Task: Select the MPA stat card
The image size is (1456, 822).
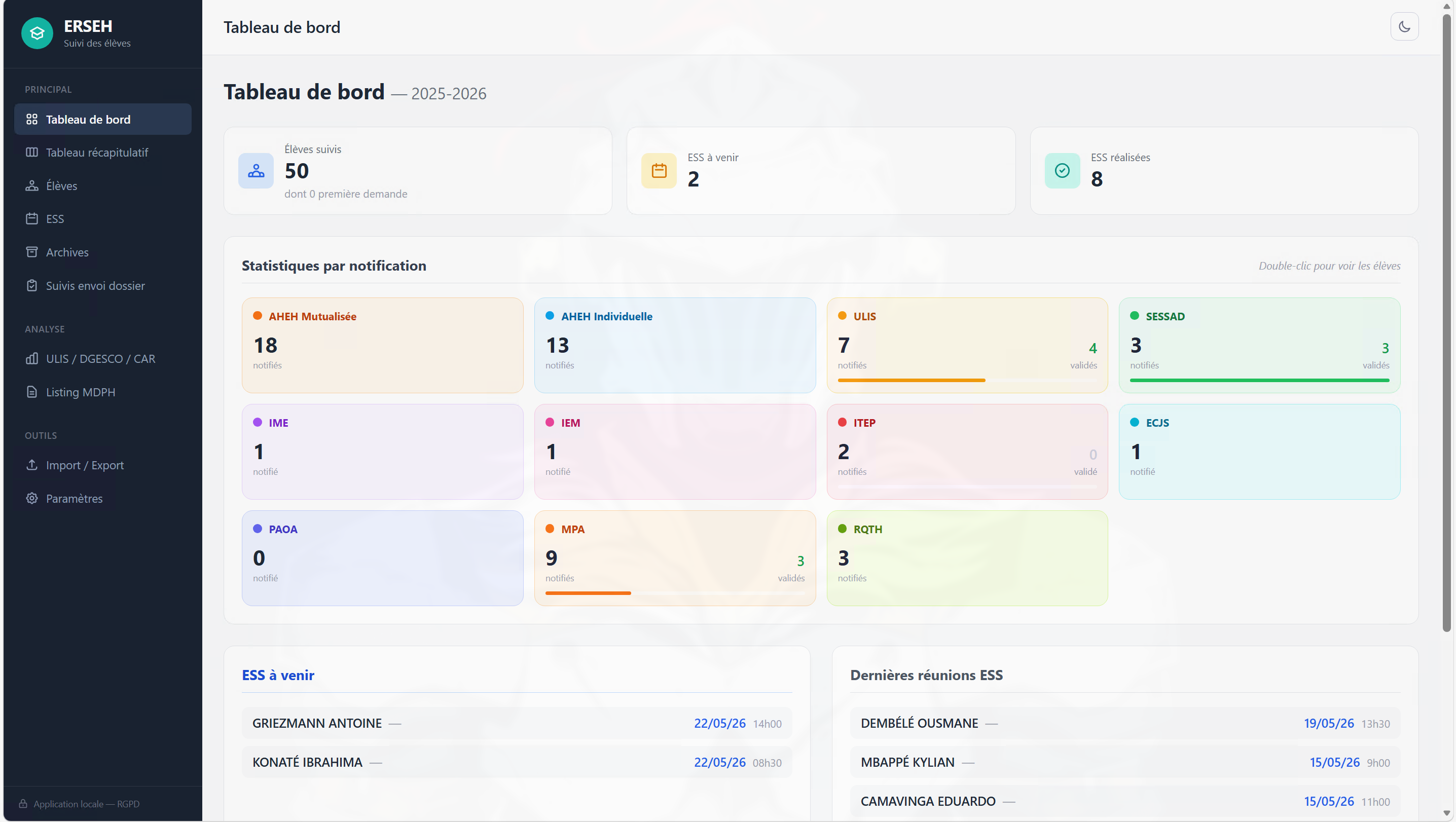Action: coord(675,558)
